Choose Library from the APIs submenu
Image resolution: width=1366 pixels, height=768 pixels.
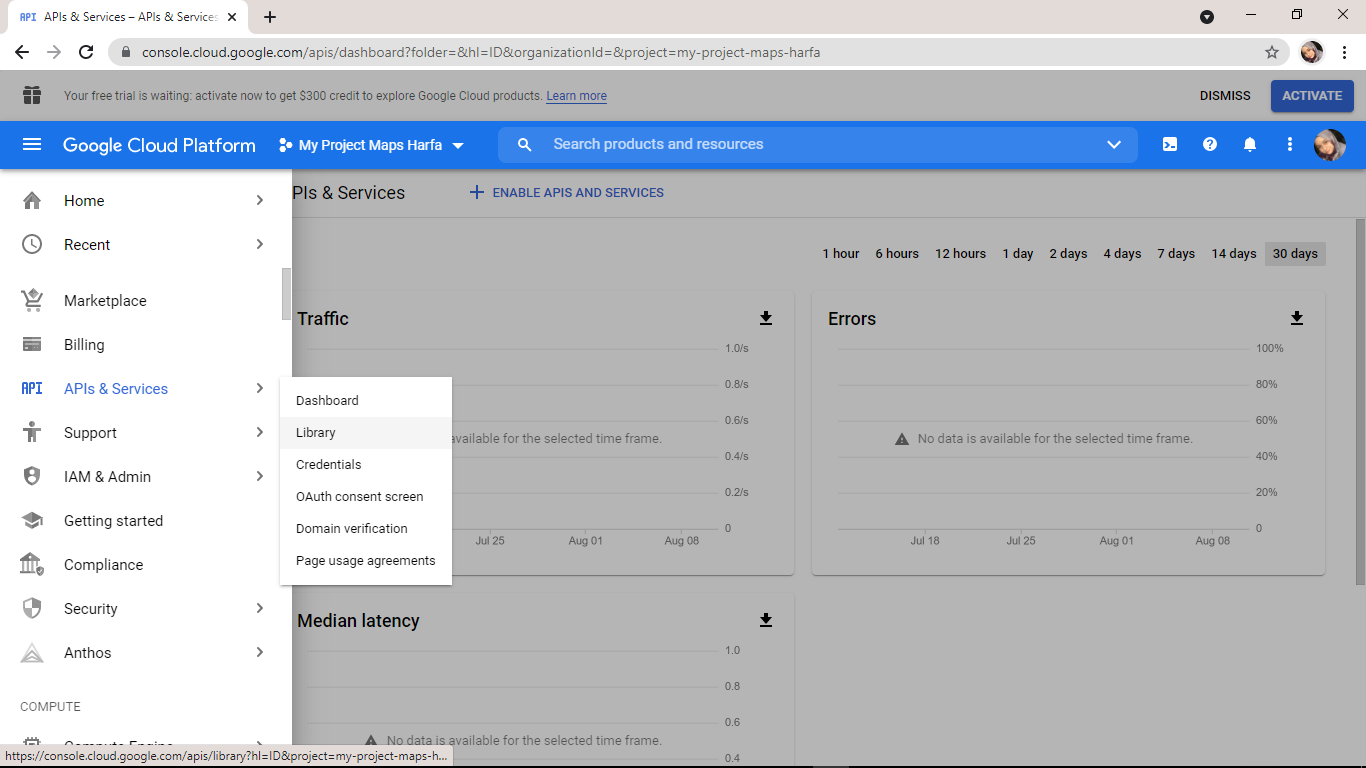(316, 433)
